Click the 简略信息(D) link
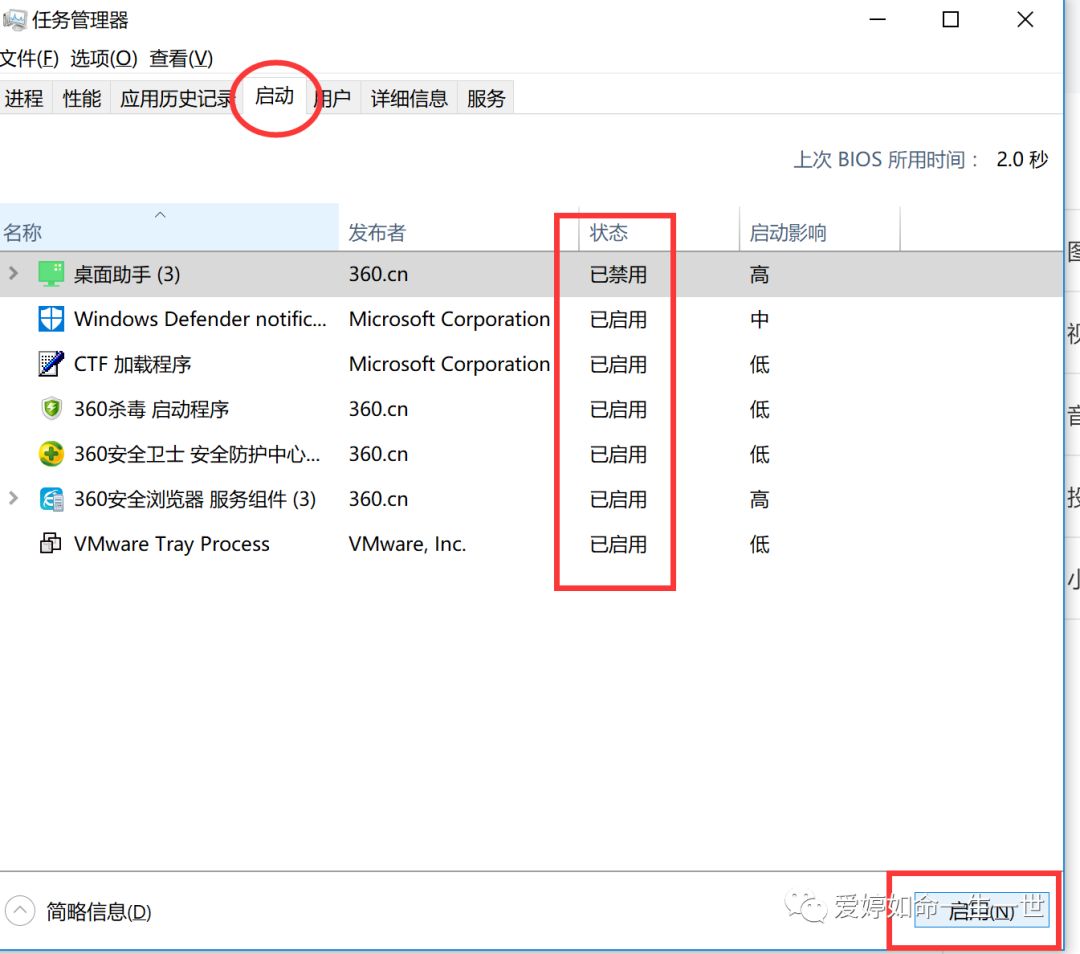The height and width of the screenshot is (954, 1080). tap(98, 912)
